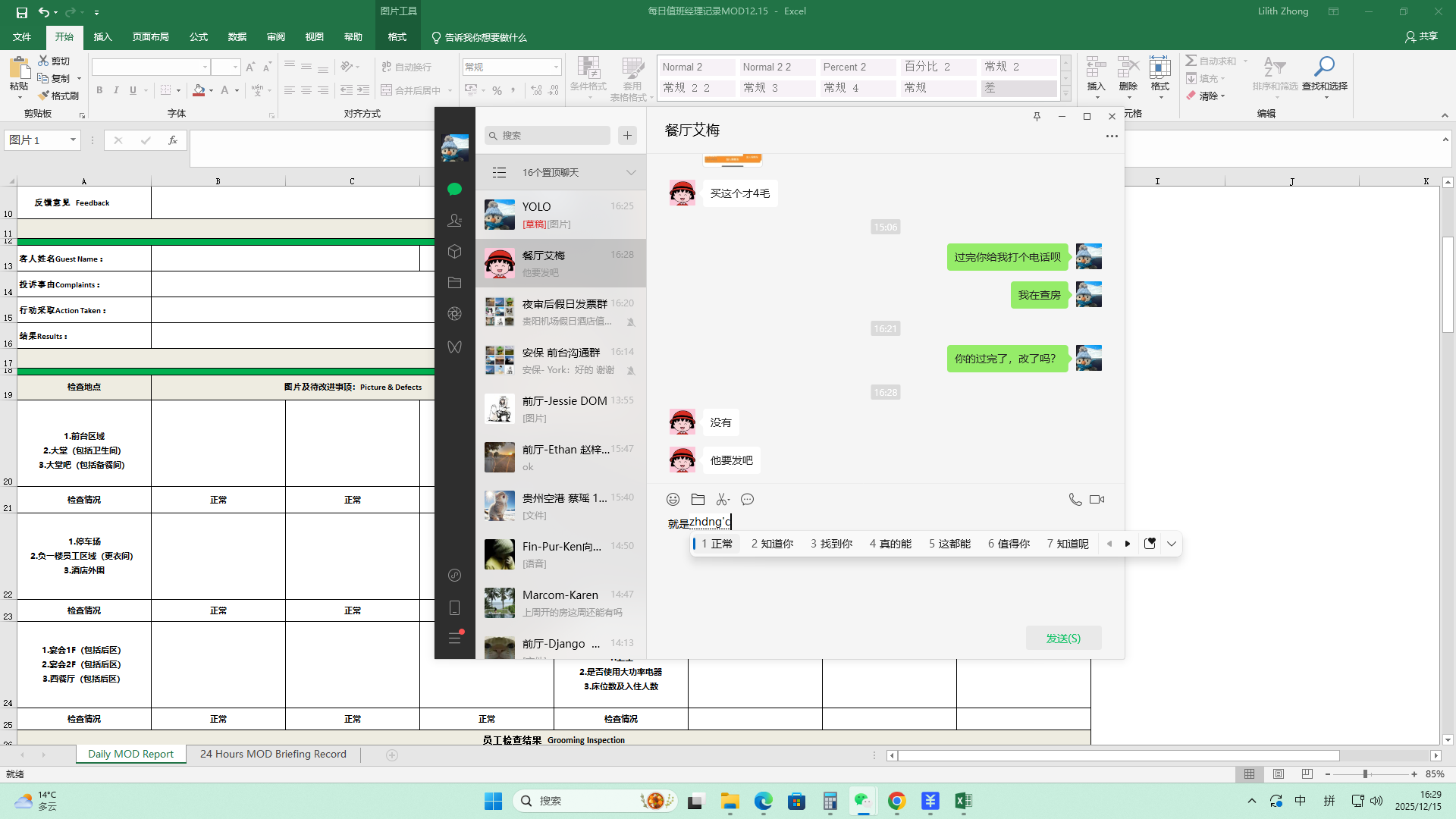Pin the WeChat window on top

(1037, 116)
